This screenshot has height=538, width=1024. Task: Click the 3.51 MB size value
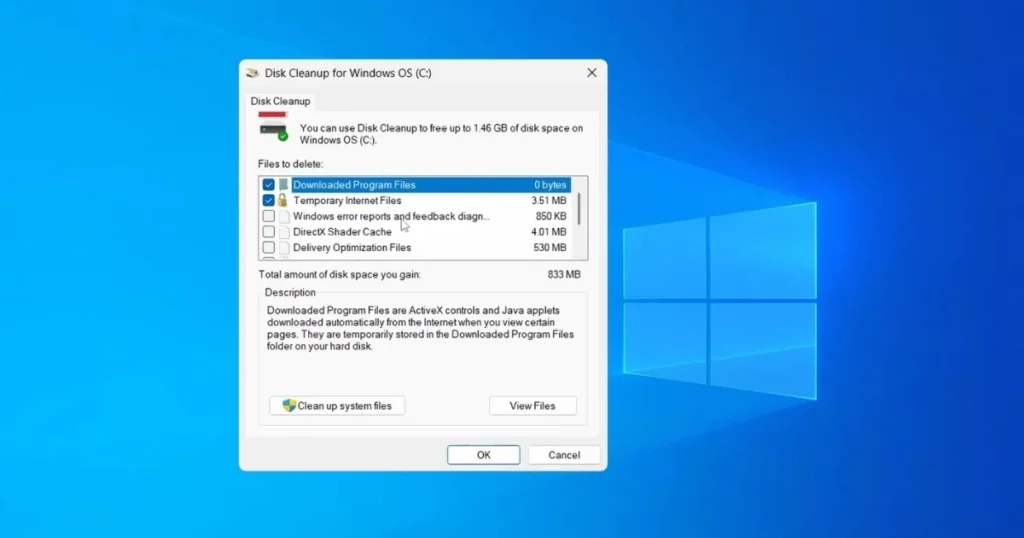point(549,200)
